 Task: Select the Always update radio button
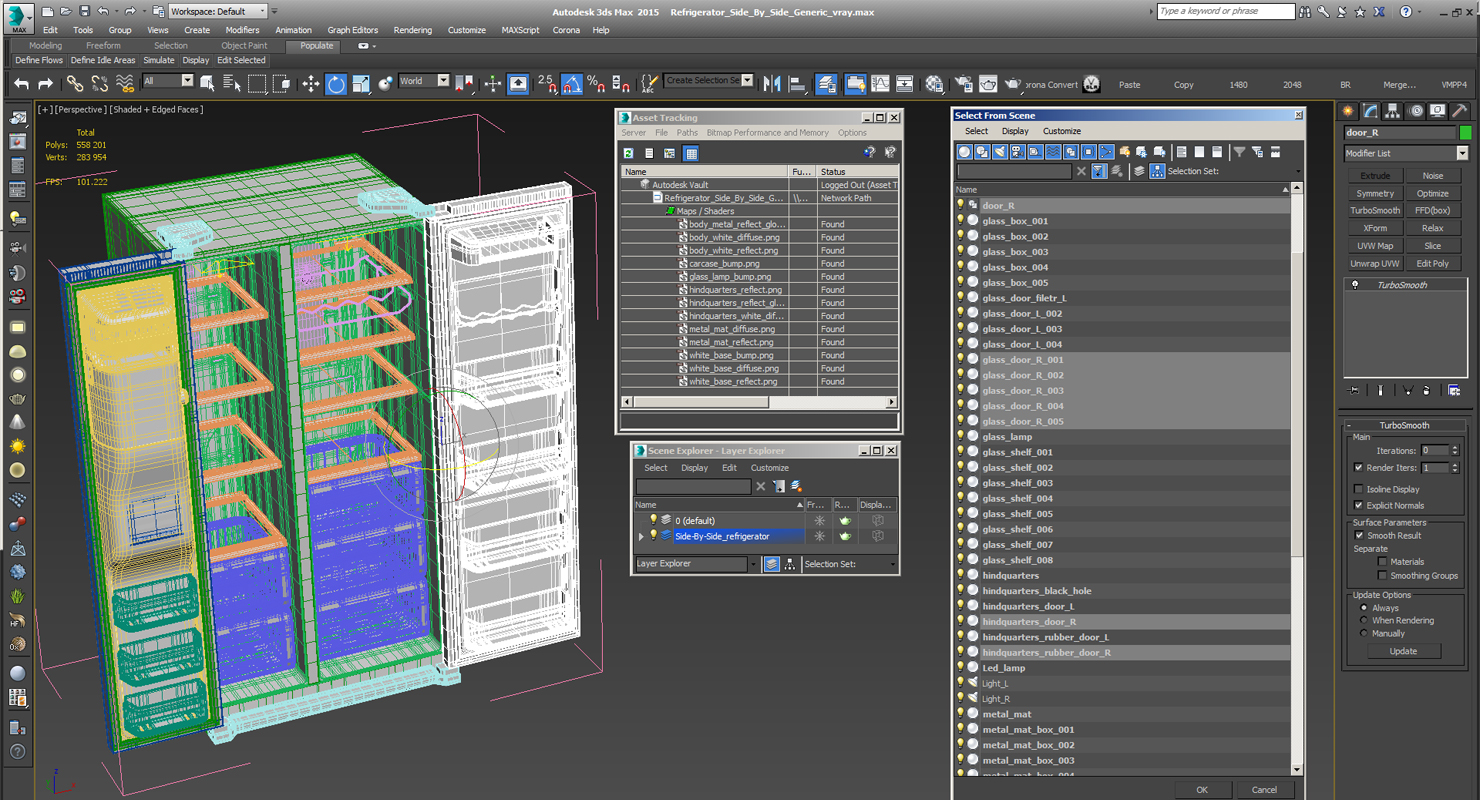[1363, 608]
